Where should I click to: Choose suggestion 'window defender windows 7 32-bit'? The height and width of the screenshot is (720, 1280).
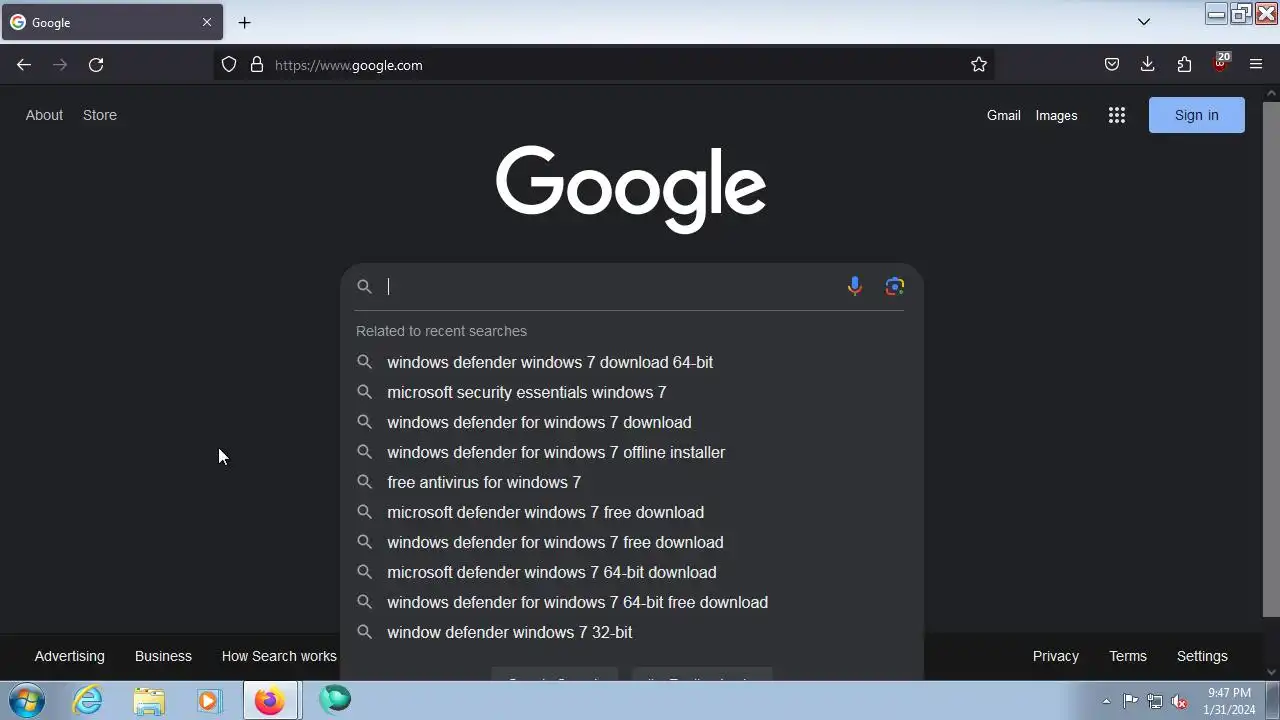click(632, 632)
